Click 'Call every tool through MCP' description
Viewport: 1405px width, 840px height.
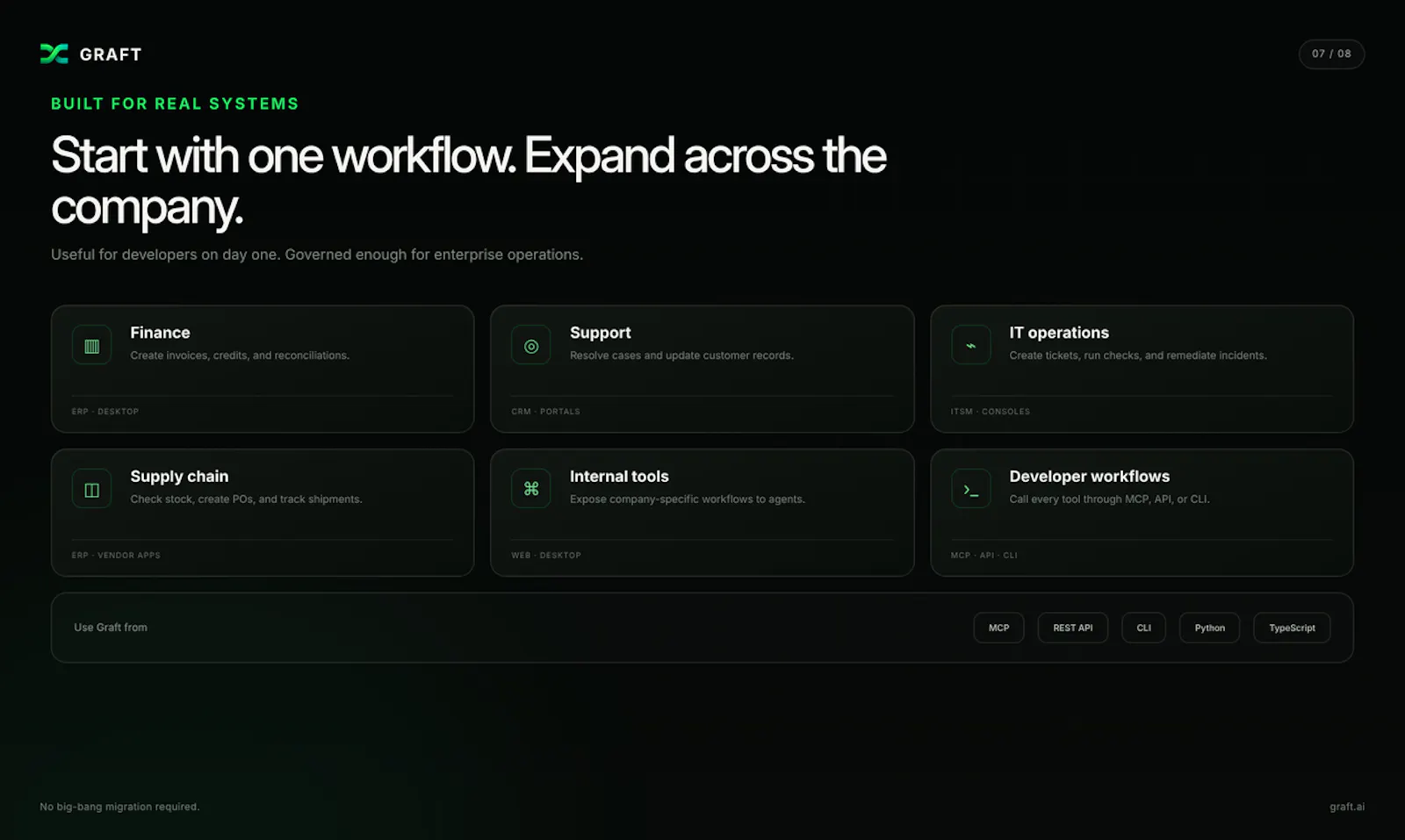[x=1109, y=499]
